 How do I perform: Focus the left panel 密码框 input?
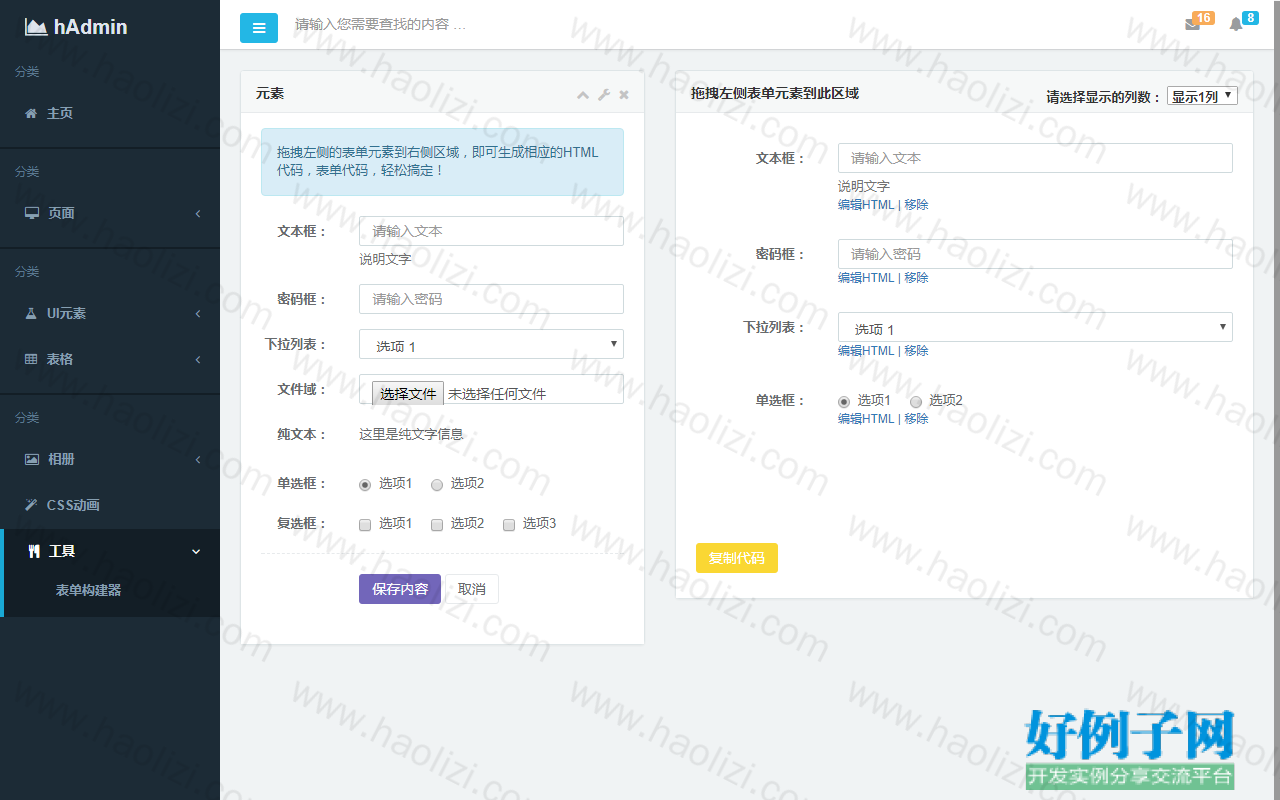coord(491,299)
